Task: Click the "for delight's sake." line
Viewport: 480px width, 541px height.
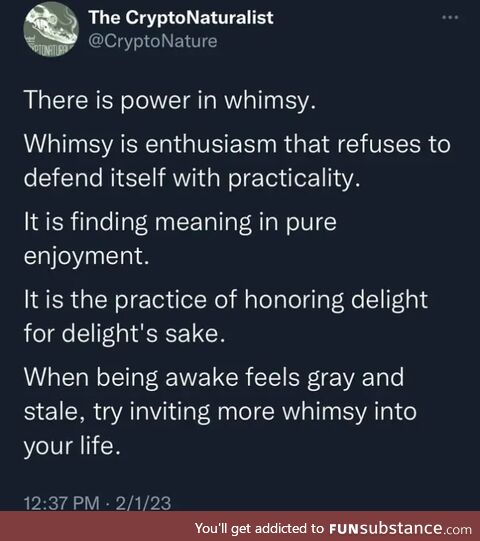Action: 124,334
